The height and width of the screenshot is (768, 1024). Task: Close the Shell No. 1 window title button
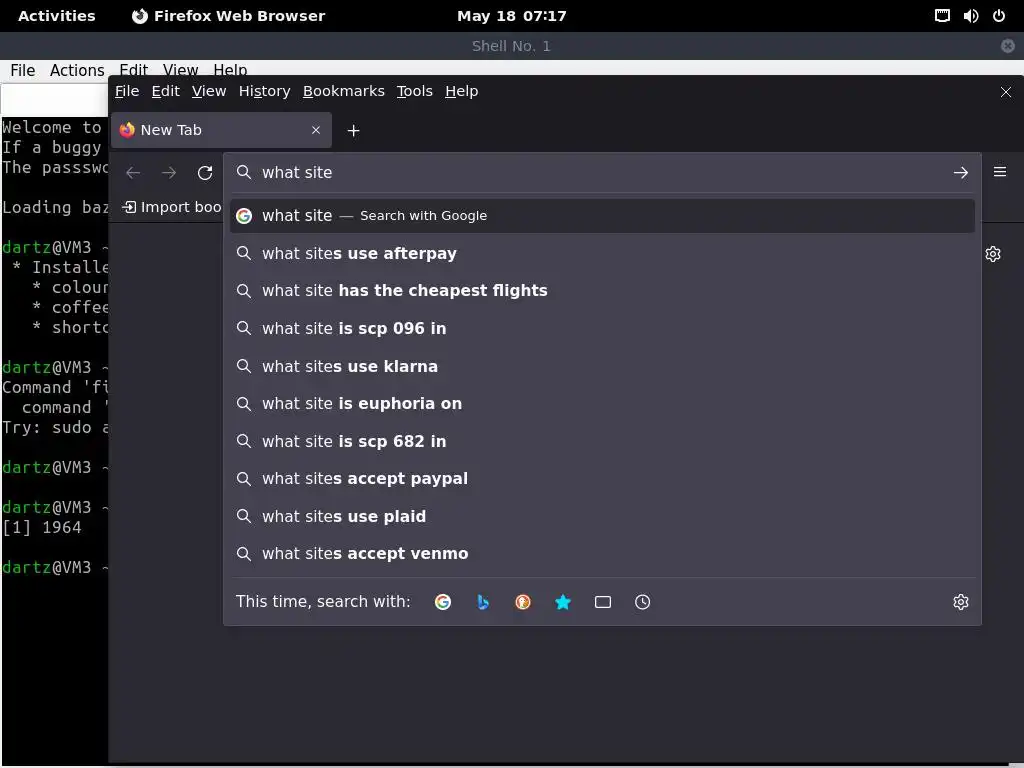pyautogui.click(x=1008, y=46)
